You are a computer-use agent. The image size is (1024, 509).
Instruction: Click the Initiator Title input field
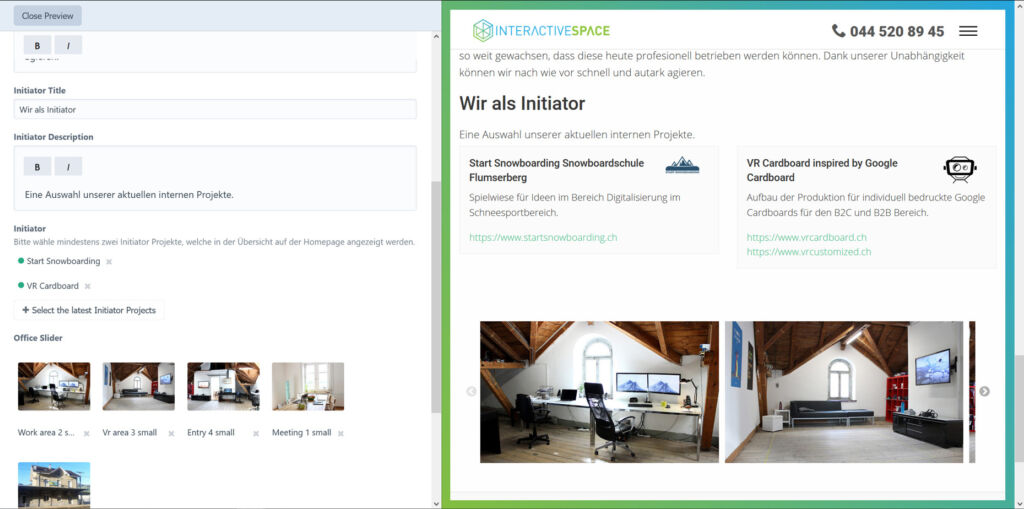point(215,109)
